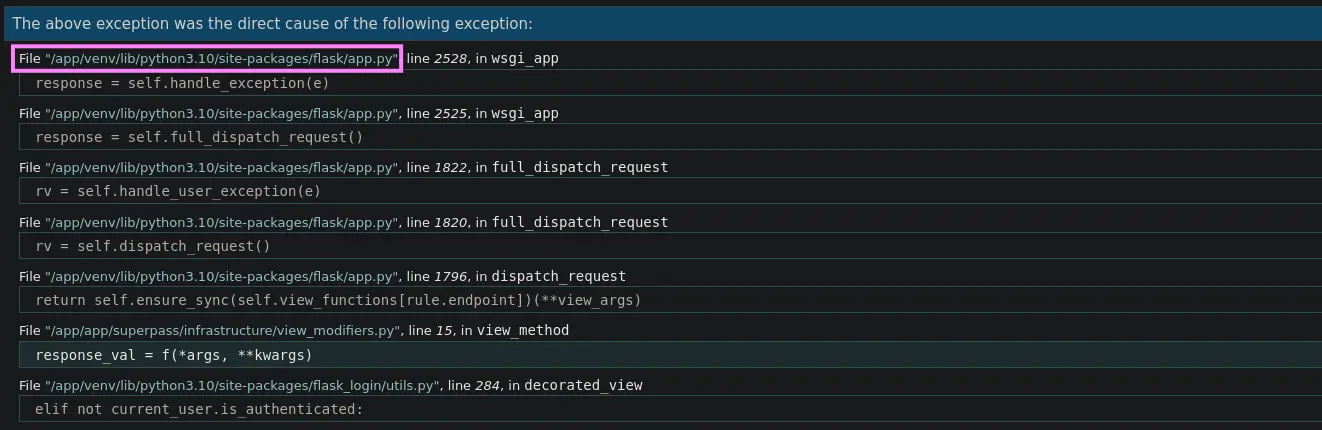
Task: Select the flask/app.py path for line 1822
Action: click(x=222, y=167)
